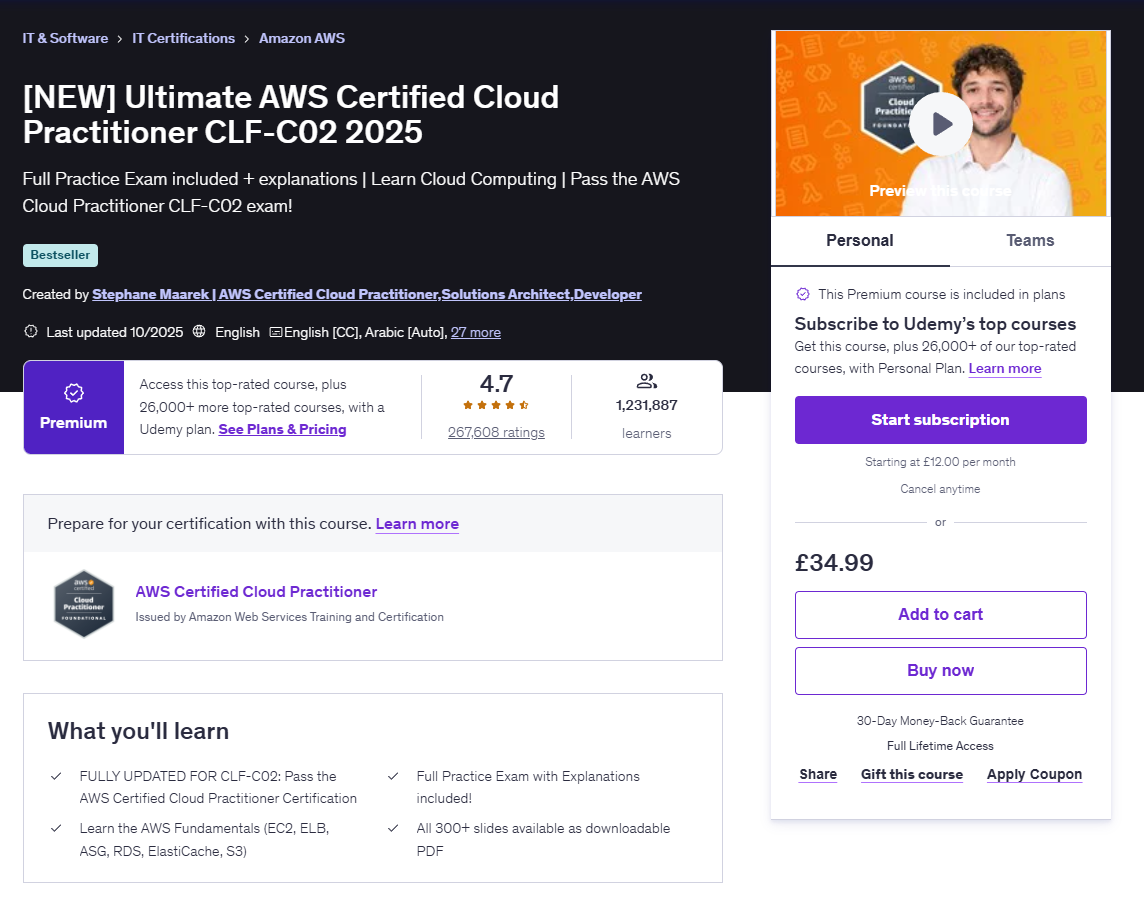Image resolution: width=1144 pixels, height=904 pixels.
Task: Click the 4.7 rating number
Action: click(496, 384)
